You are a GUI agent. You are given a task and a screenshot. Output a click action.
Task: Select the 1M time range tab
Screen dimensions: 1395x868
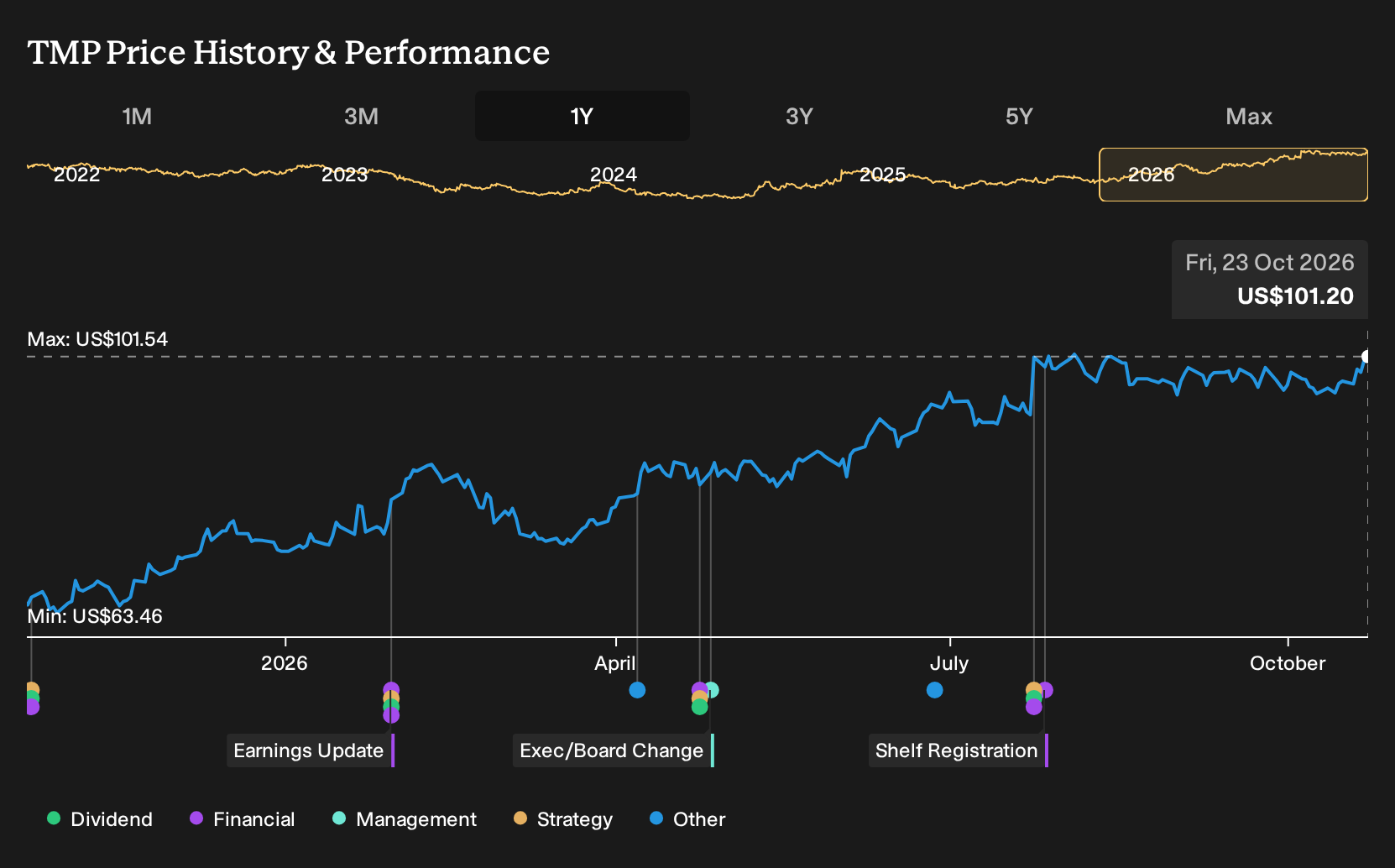click(x=137, y=116)
